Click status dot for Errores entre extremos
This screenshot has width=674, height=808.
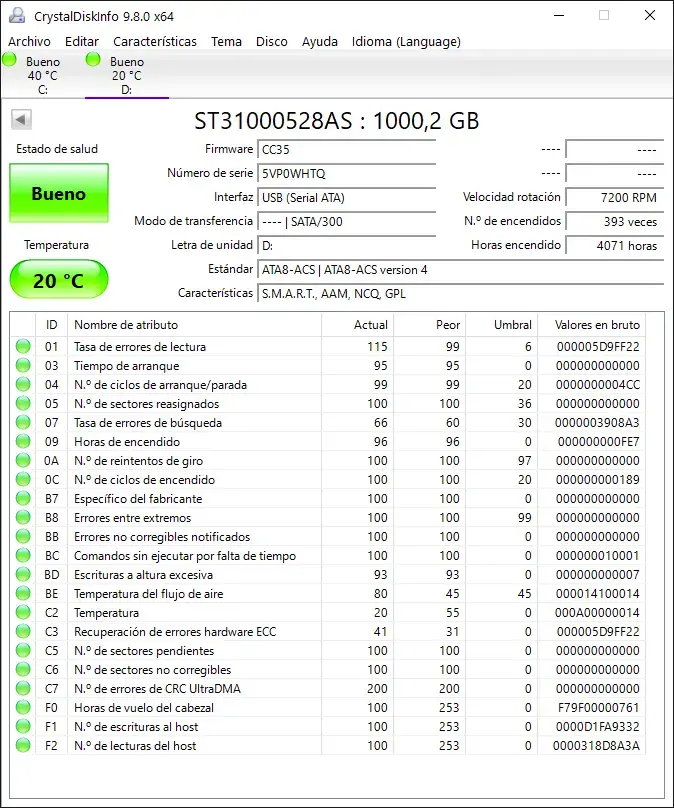(x=23, y=517)
